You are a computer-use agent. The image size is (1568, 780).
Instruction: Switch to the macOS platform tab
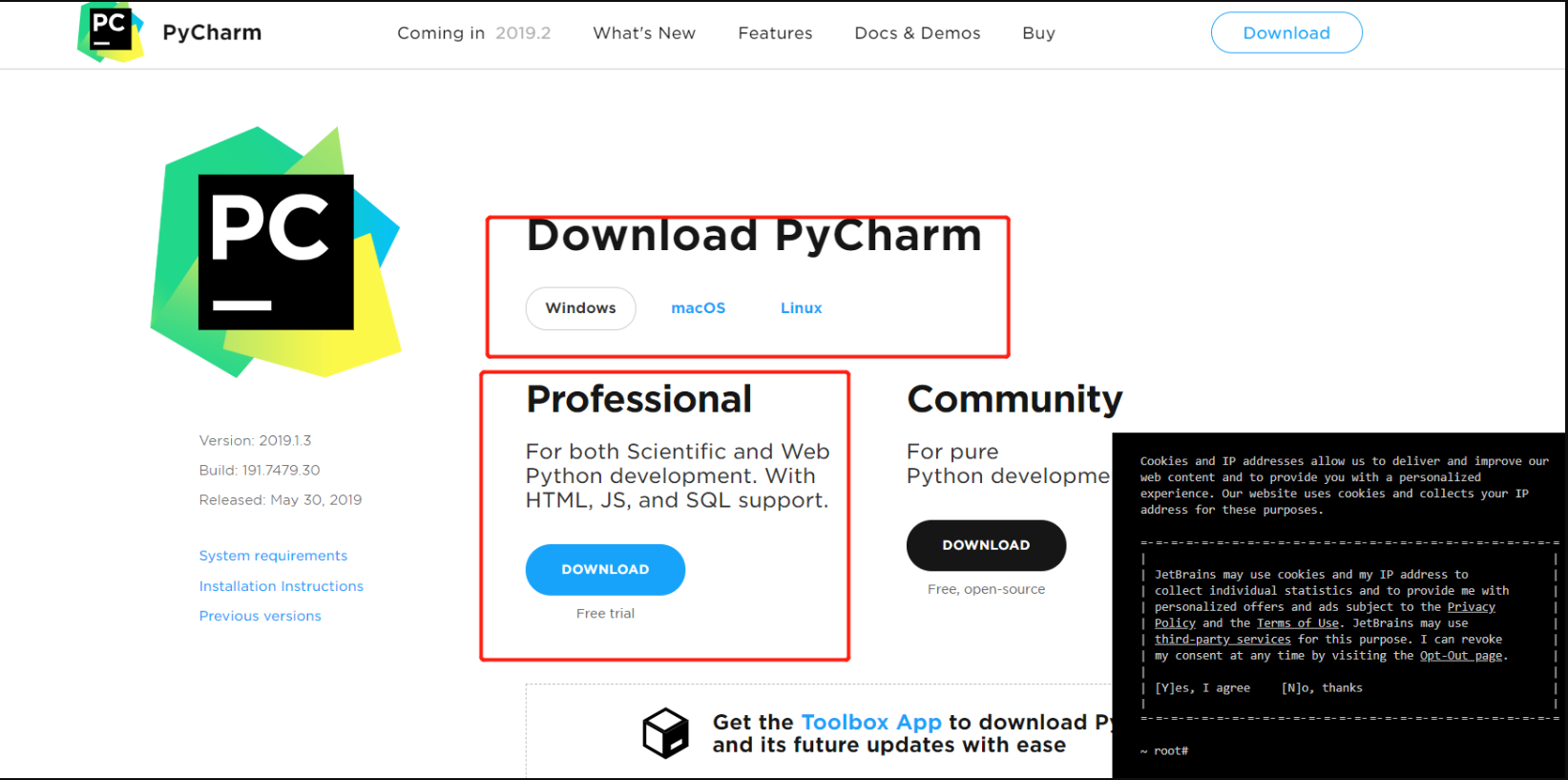pos(699,308)
